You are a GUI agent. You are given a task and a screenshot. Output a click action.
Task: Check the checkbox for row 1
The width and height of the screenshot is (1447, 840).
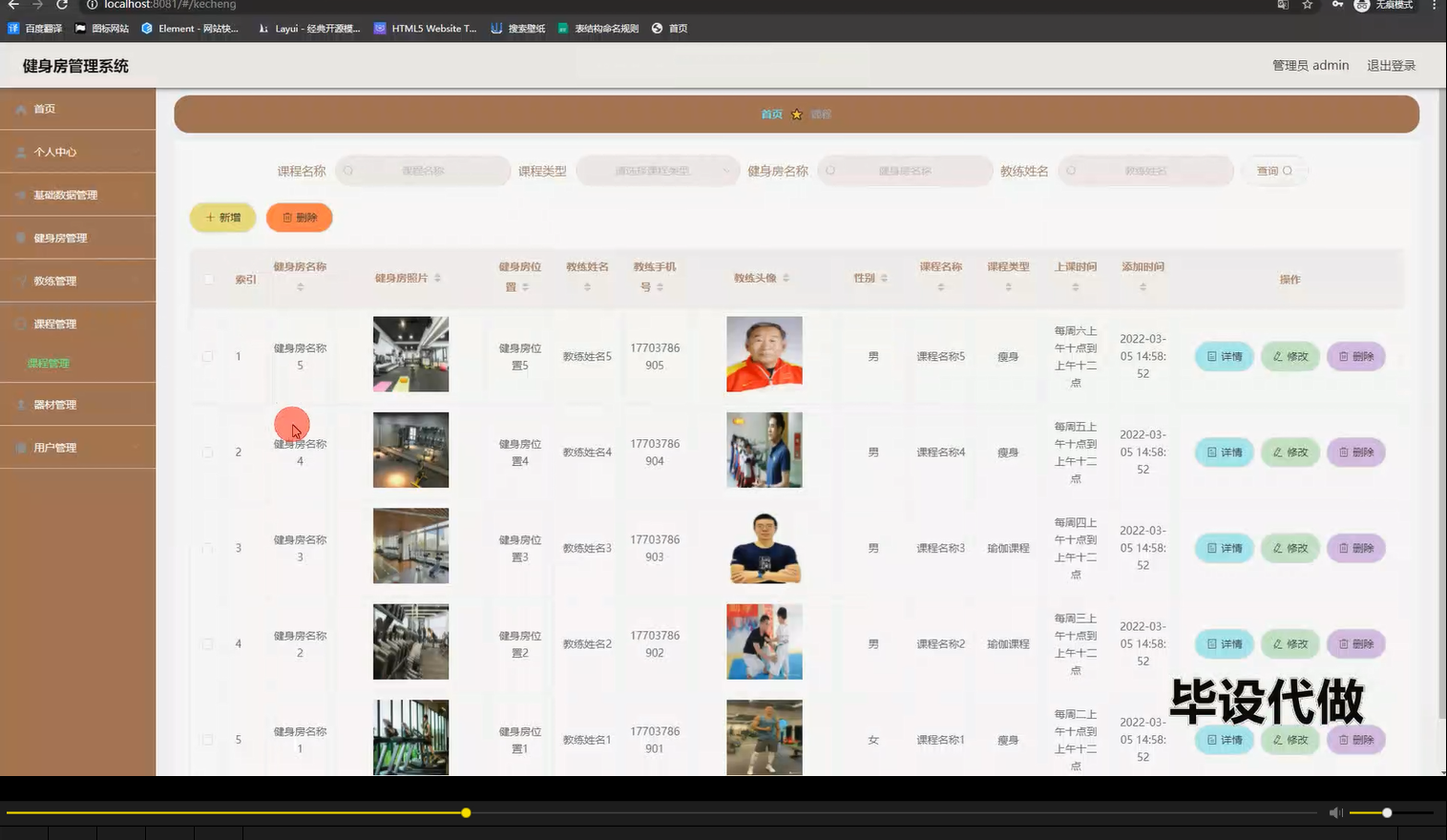207,356
